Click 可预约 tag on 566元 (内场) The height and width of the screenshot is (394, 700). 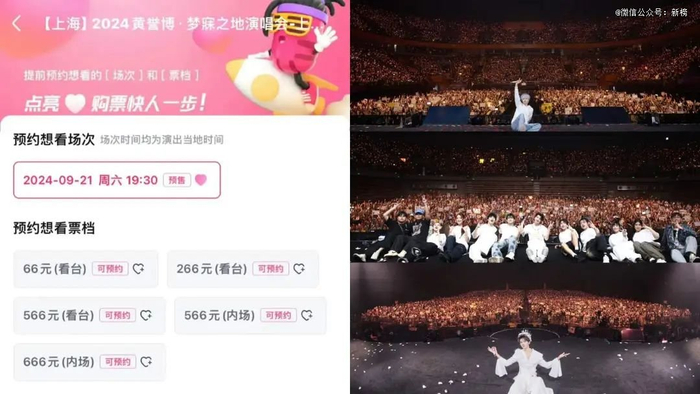point(278,315)
